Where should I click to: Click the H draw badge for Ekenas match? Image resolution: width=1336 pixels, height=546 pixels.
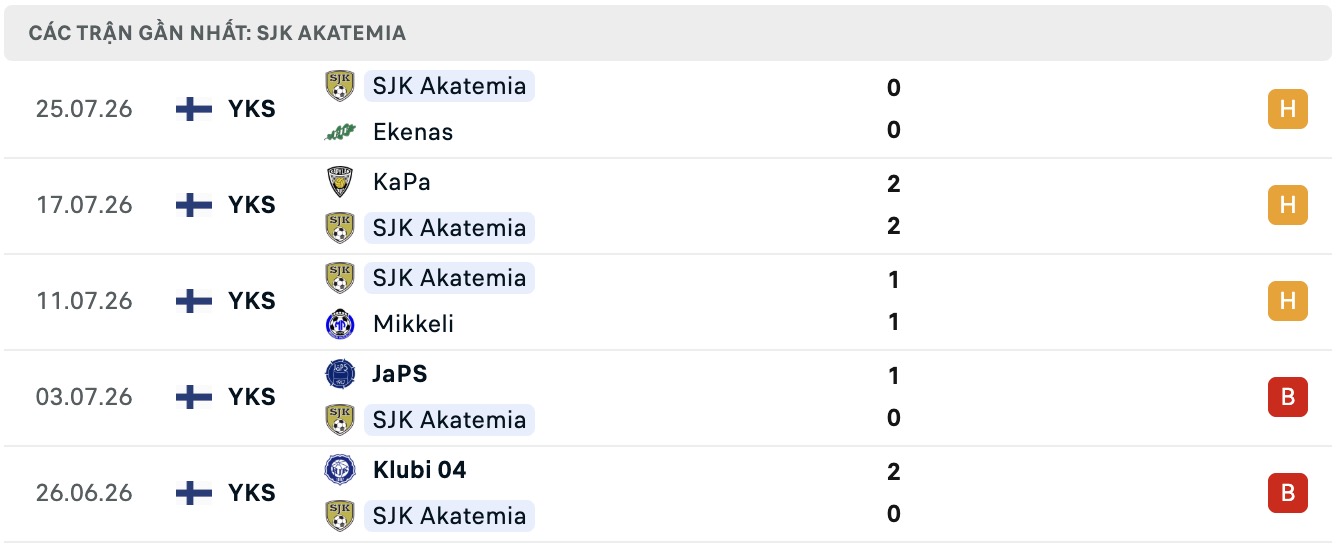click(x=1287, y=109)
